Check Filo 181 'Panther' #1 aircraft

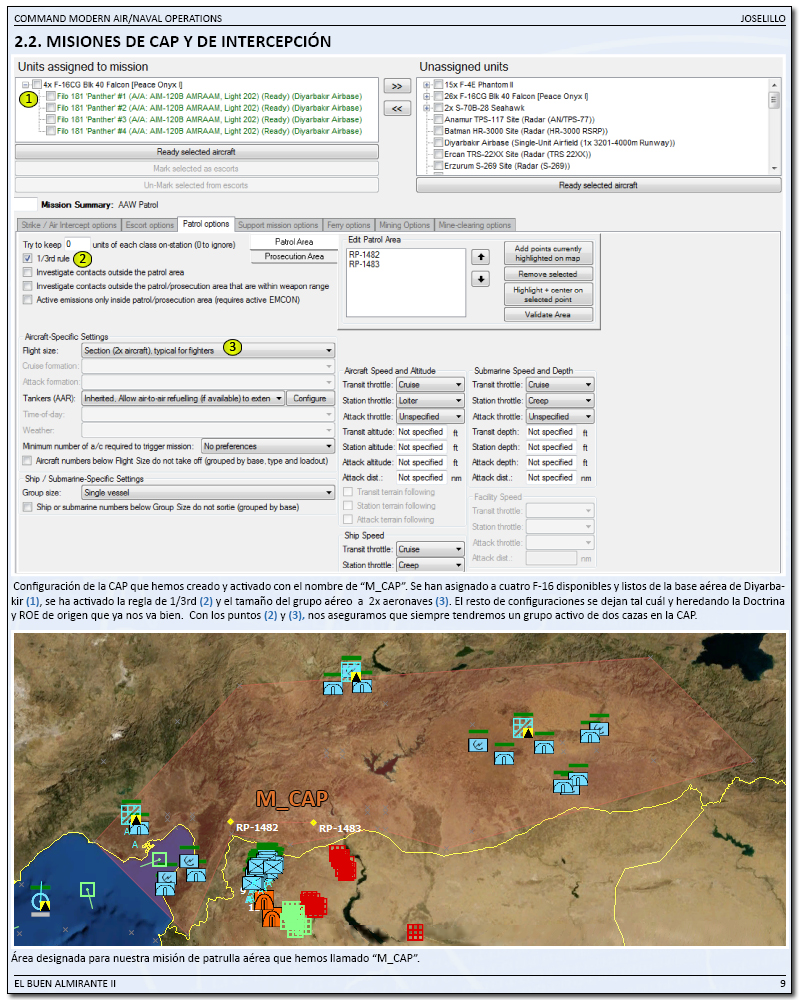pos(50,96)
